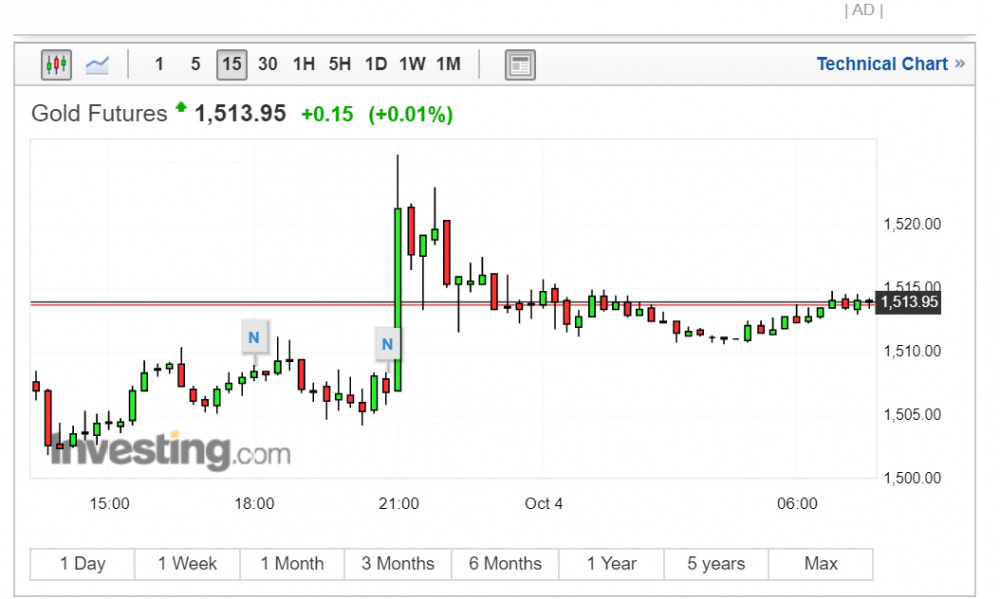Click the Oct 4 date label
Image resolution: width=1000 pixels, height=599 pixels.
543,504
